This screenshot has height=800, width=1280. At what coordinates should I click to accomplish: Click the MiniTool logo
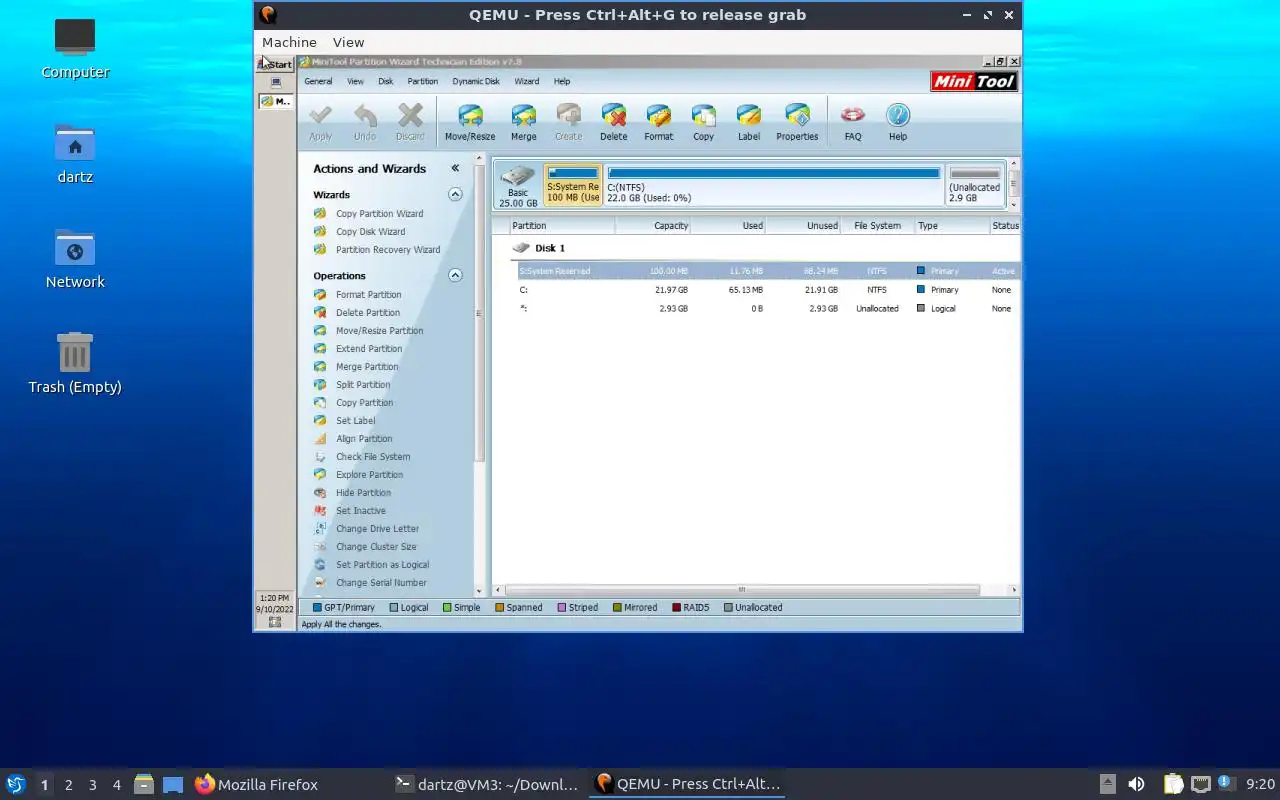[974, 82]
